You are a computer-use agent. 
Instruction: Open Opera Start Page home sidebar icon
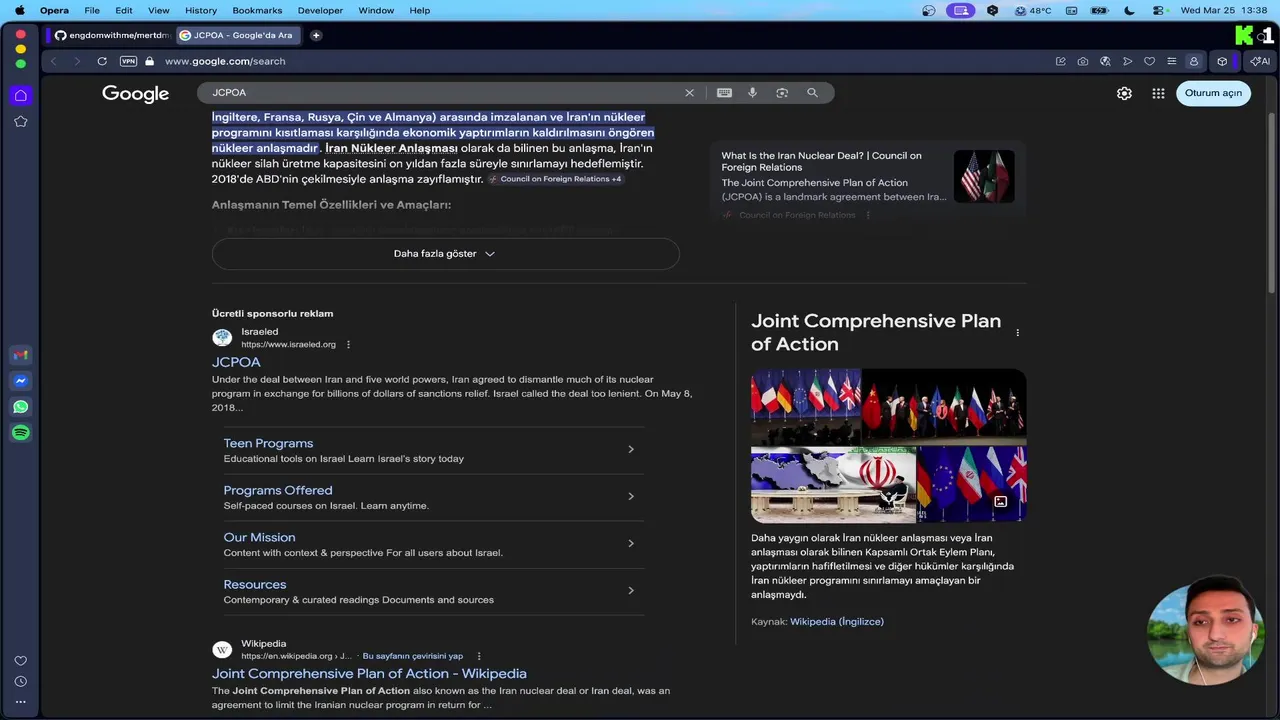(x=20, y=95)
